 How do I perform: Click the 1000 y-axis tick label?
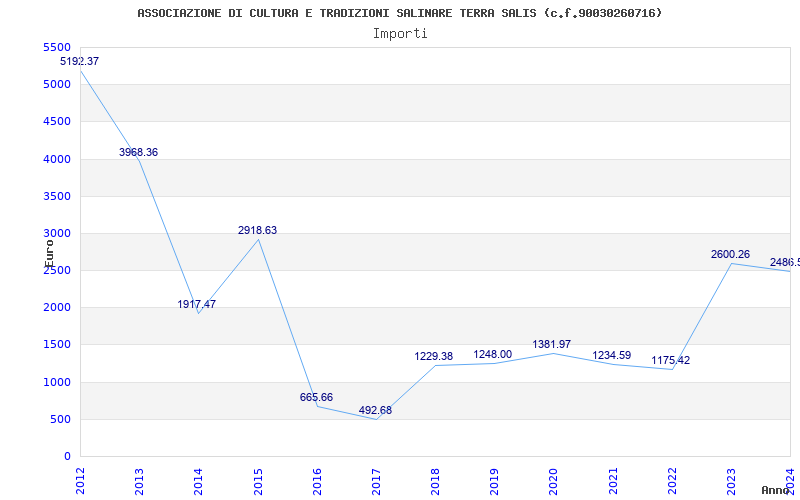[x=57, y=382]
